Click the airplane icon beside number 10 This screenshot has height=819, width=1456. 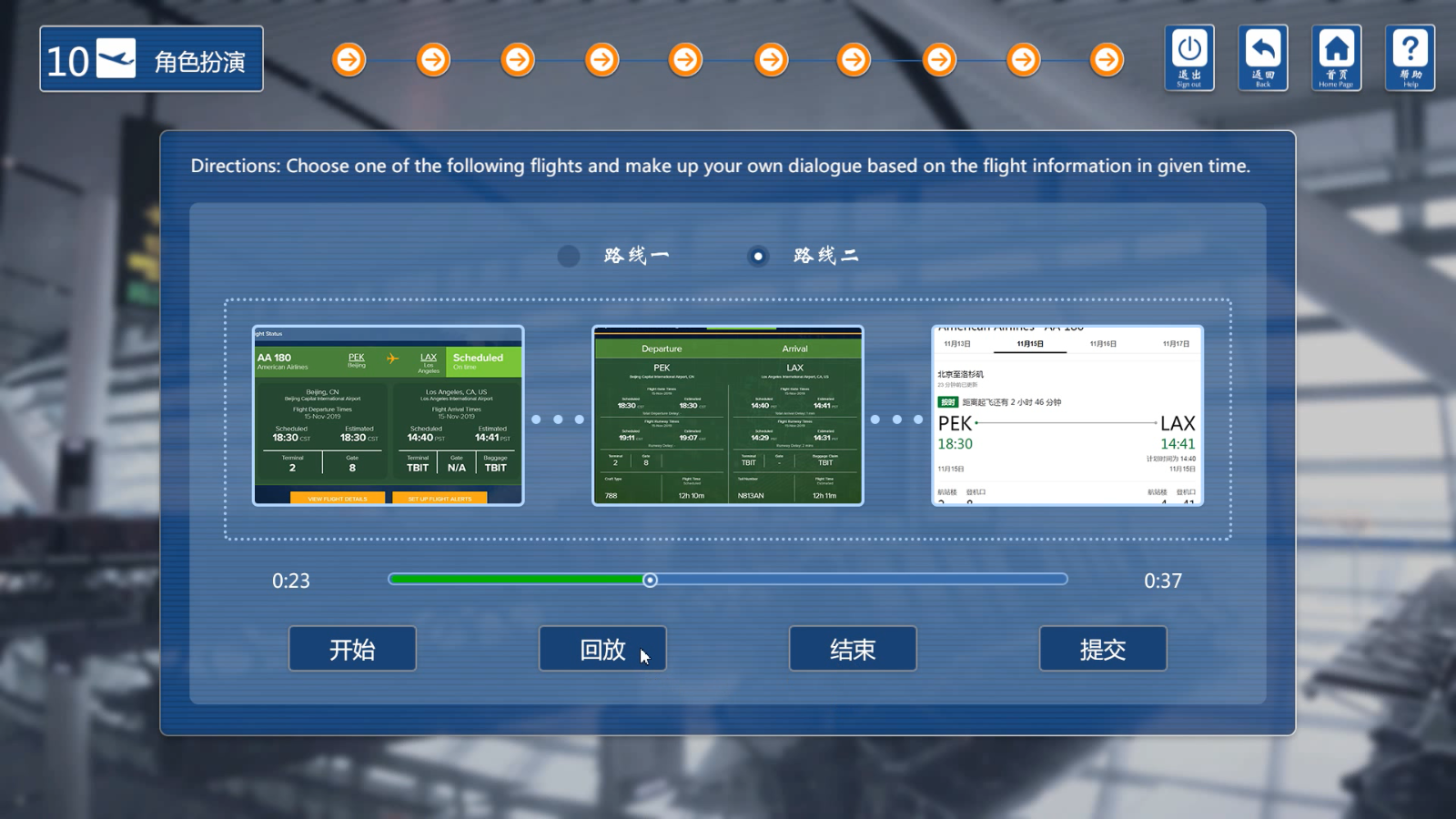pos(116,59)
